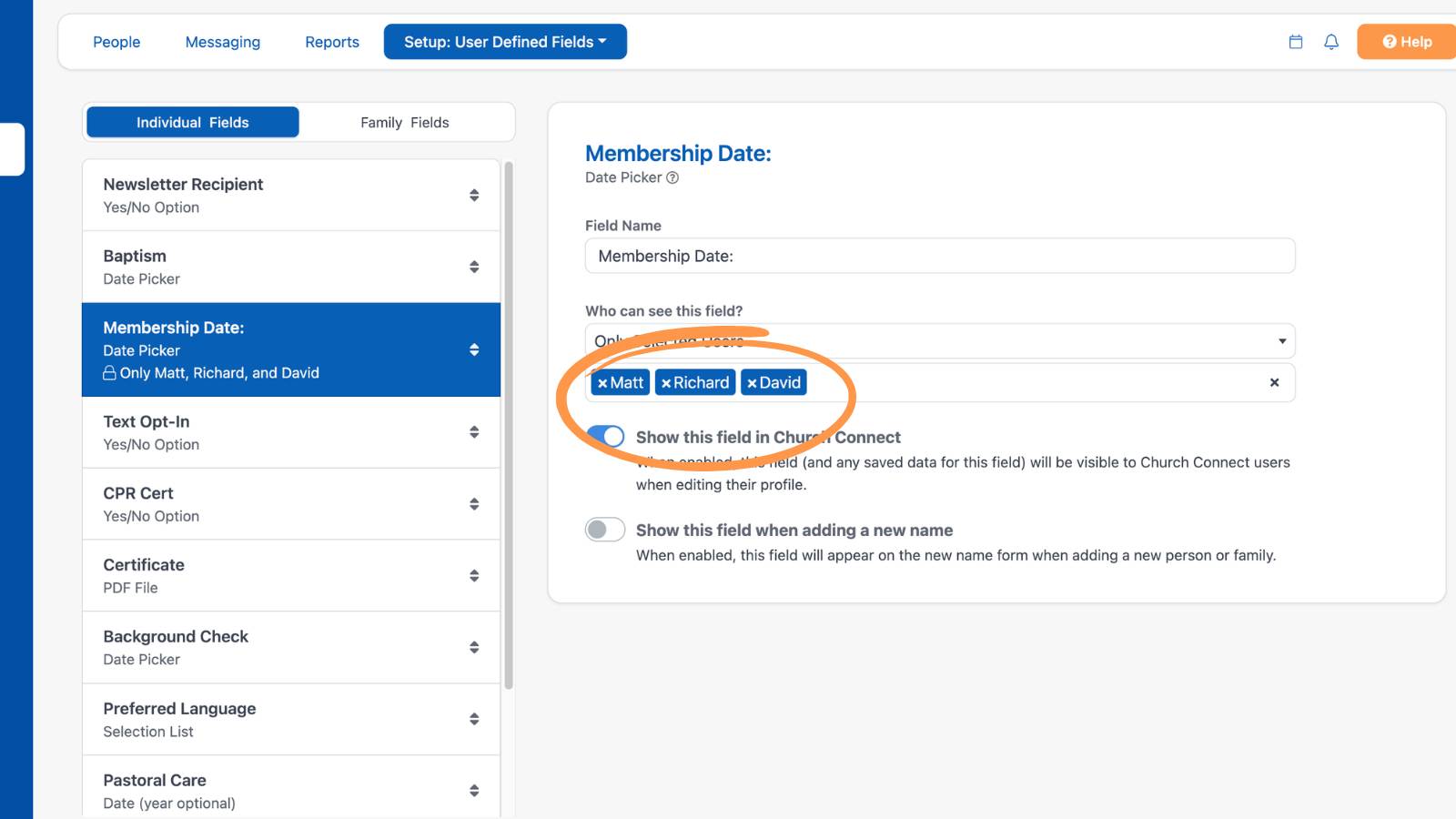This screenshot has height=819, width=1456.
Task: Clear all selected users with the X
Action: pos(1274,382)
